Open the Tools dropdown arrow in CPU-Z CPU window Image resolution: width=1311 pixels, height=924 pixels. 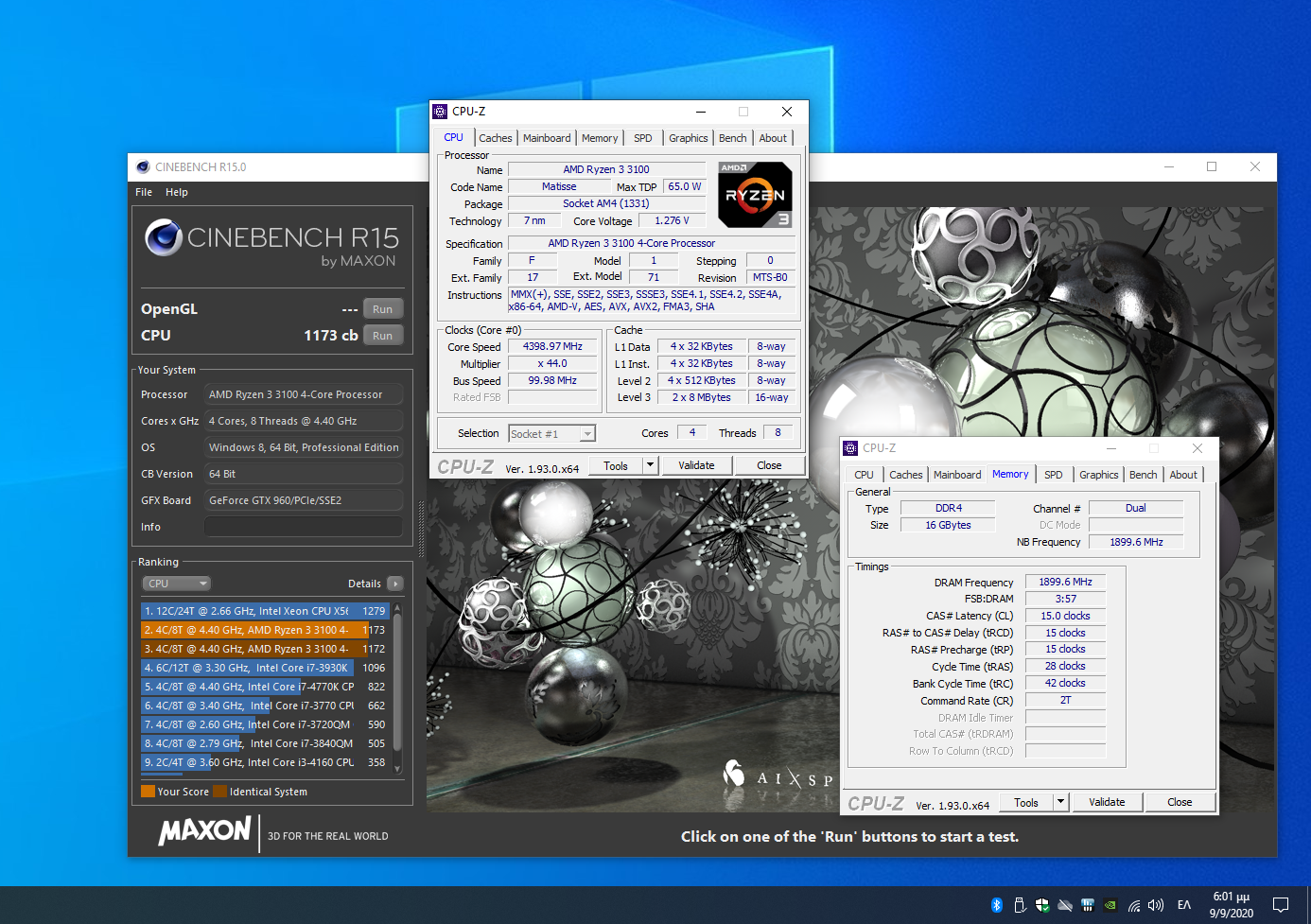[x=650, y=465]
